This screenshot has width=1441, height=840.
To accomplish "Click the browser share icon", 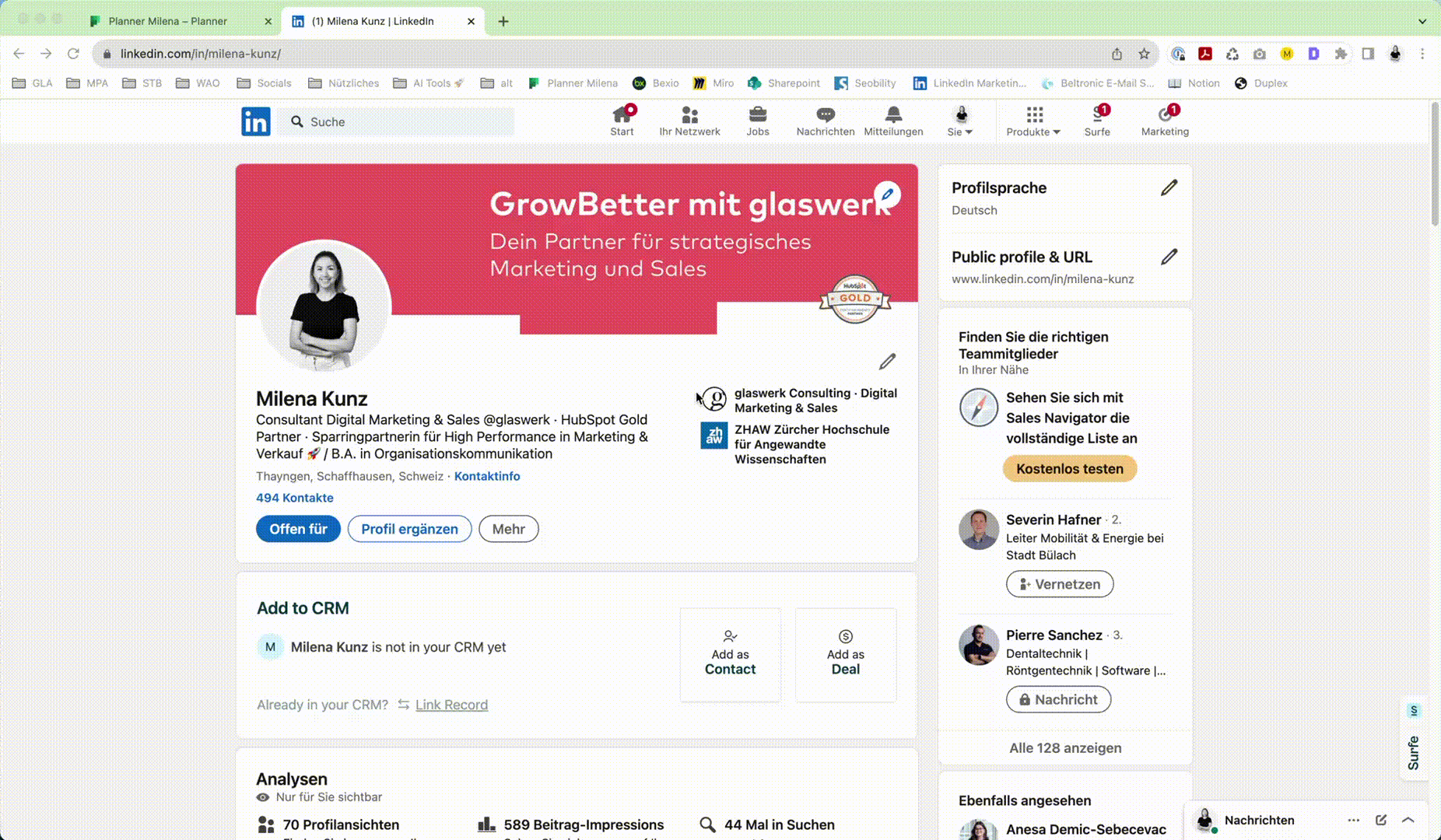I will [x=1117, y=54].
